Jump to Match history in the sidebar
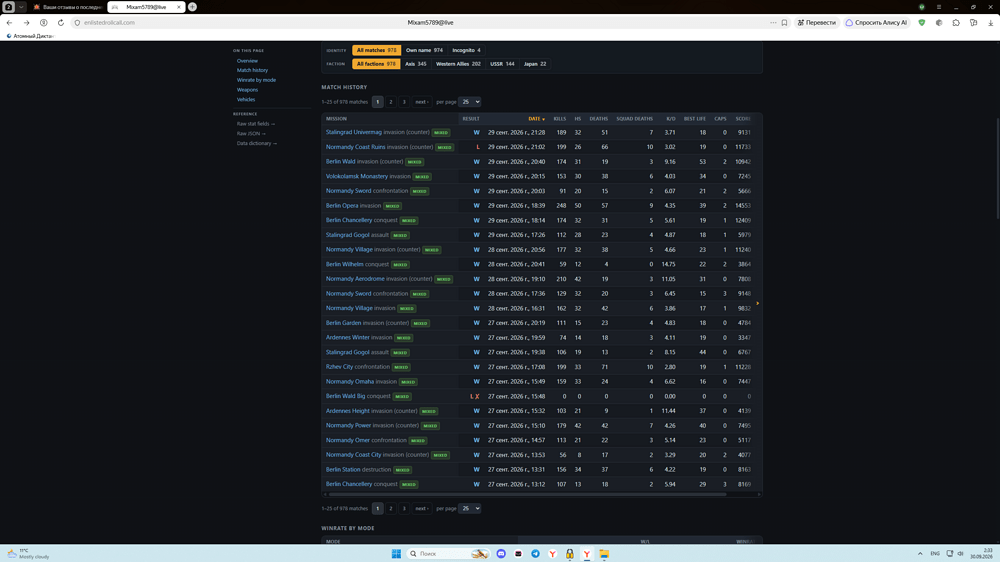This screenshot has width=1000, height=562. click(x=253, y=70)
